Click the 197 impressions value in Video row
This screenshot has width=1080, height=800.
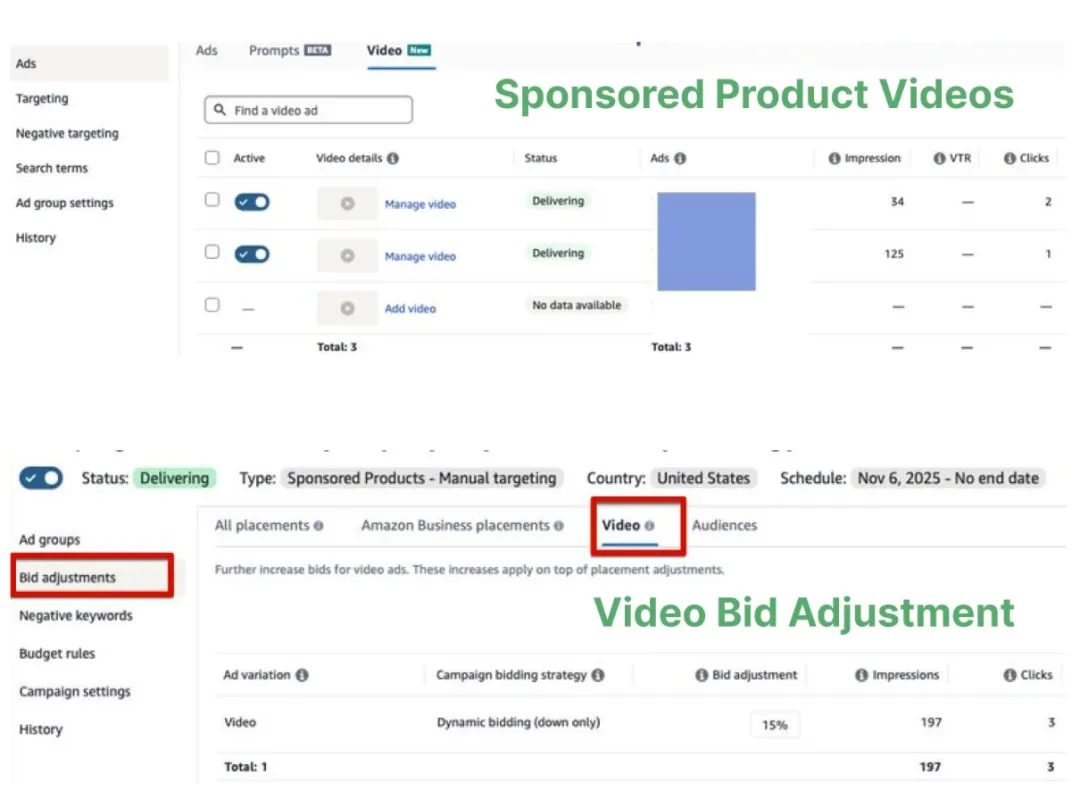(x=931, y=722)
